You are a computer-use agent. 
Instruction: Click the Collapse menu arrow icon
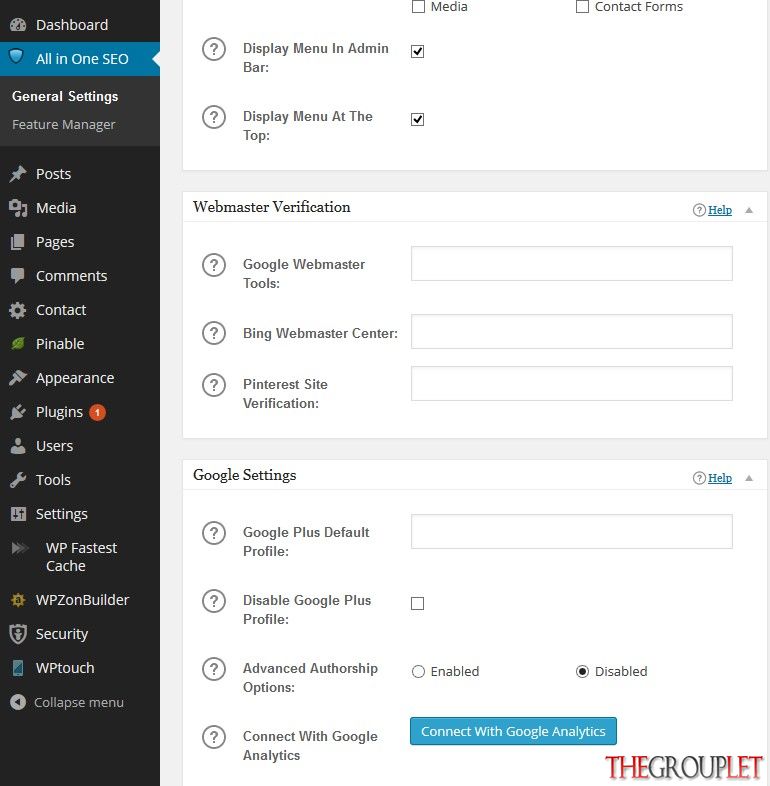tap(18, 702)
